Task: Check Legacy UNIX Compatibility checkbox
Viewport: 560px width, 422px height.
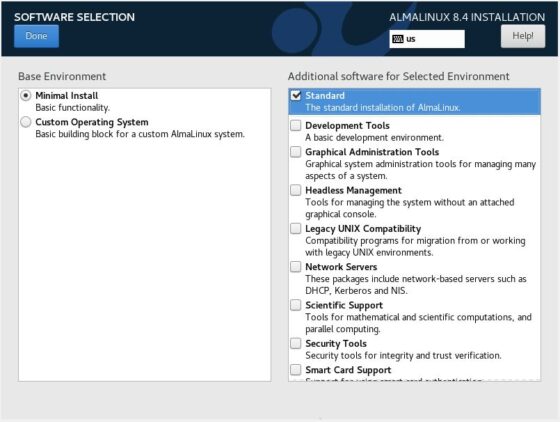Action: coord(296,228)
